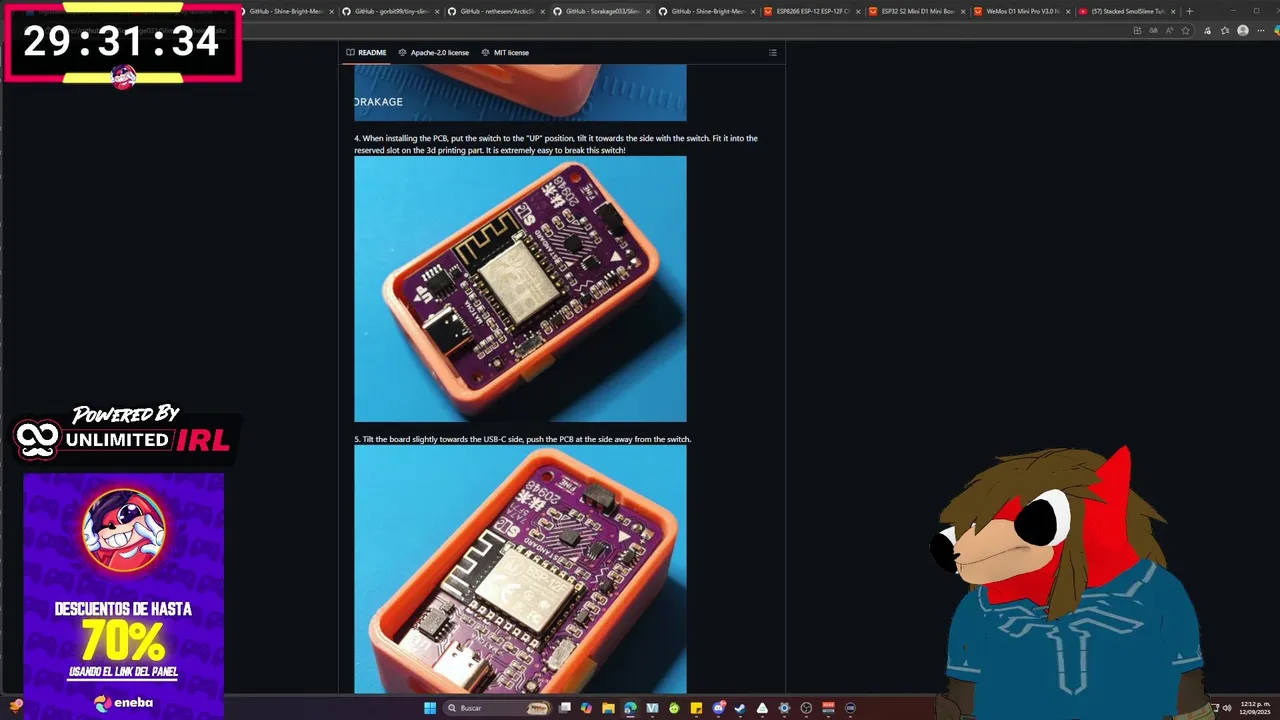
Task: Open the favorites list toolbar icon
Action: click(x=1225, y=31)
